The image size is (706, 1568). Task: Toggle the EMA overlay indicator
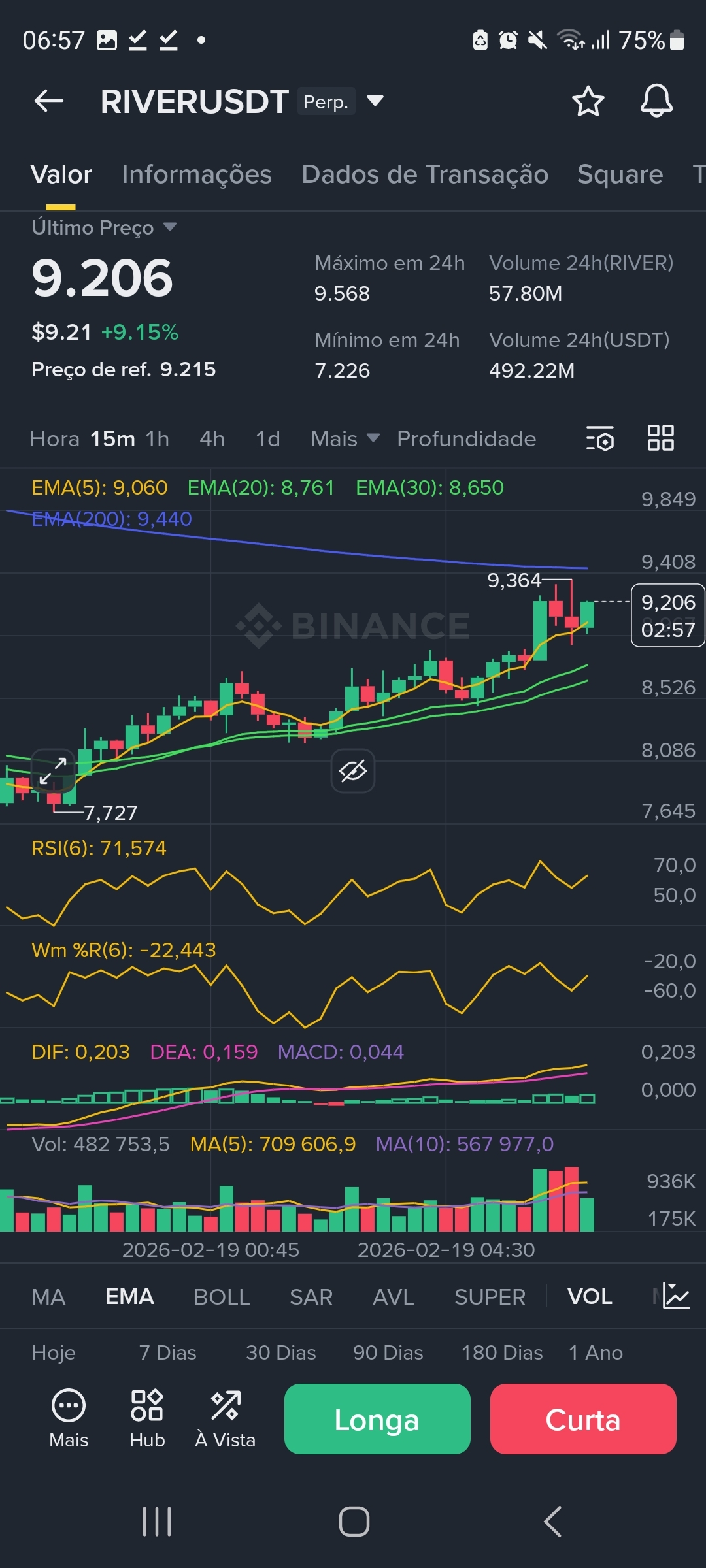pos(130,1297)
